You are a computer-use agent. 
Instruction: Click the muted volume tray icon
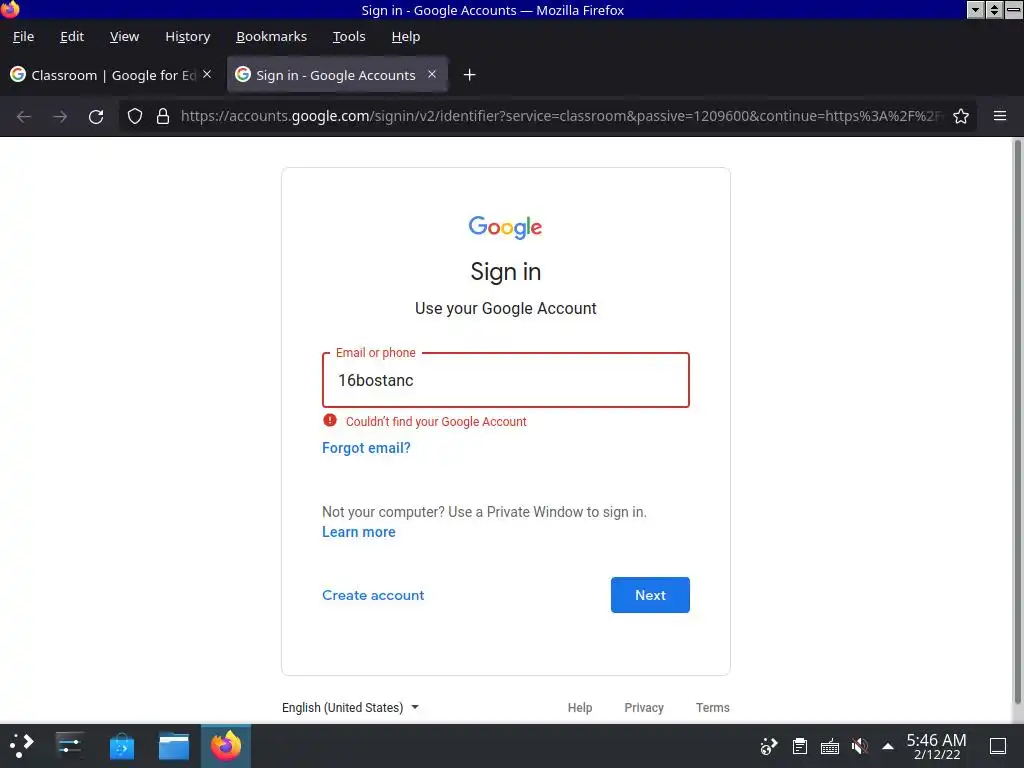pyautogui.click(x=859, y=746)
